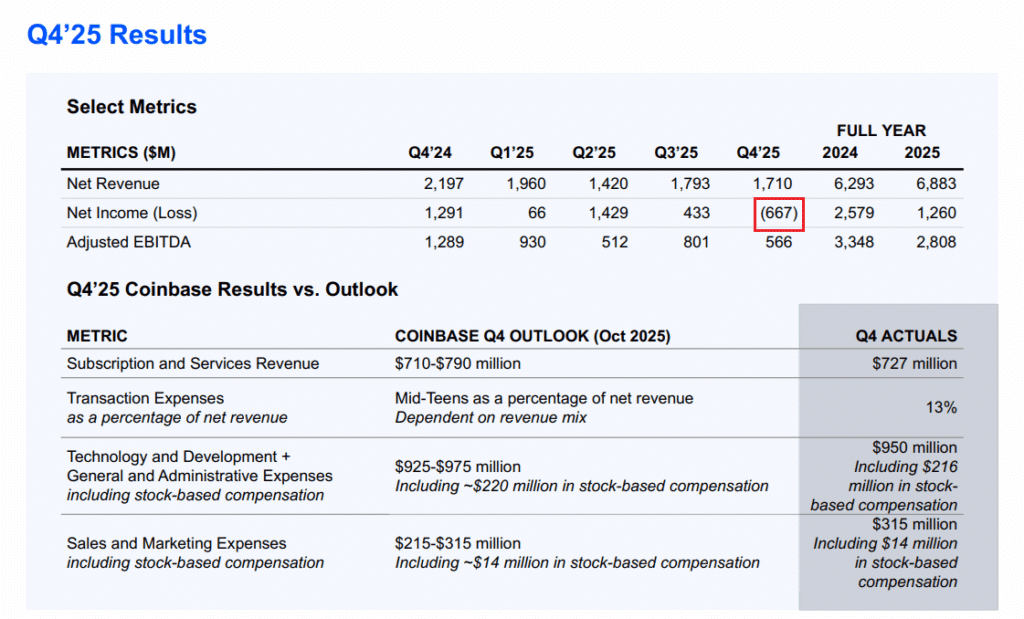Click the red-boxed Q4'25 net loss (667)

click(x=779, y=213)
